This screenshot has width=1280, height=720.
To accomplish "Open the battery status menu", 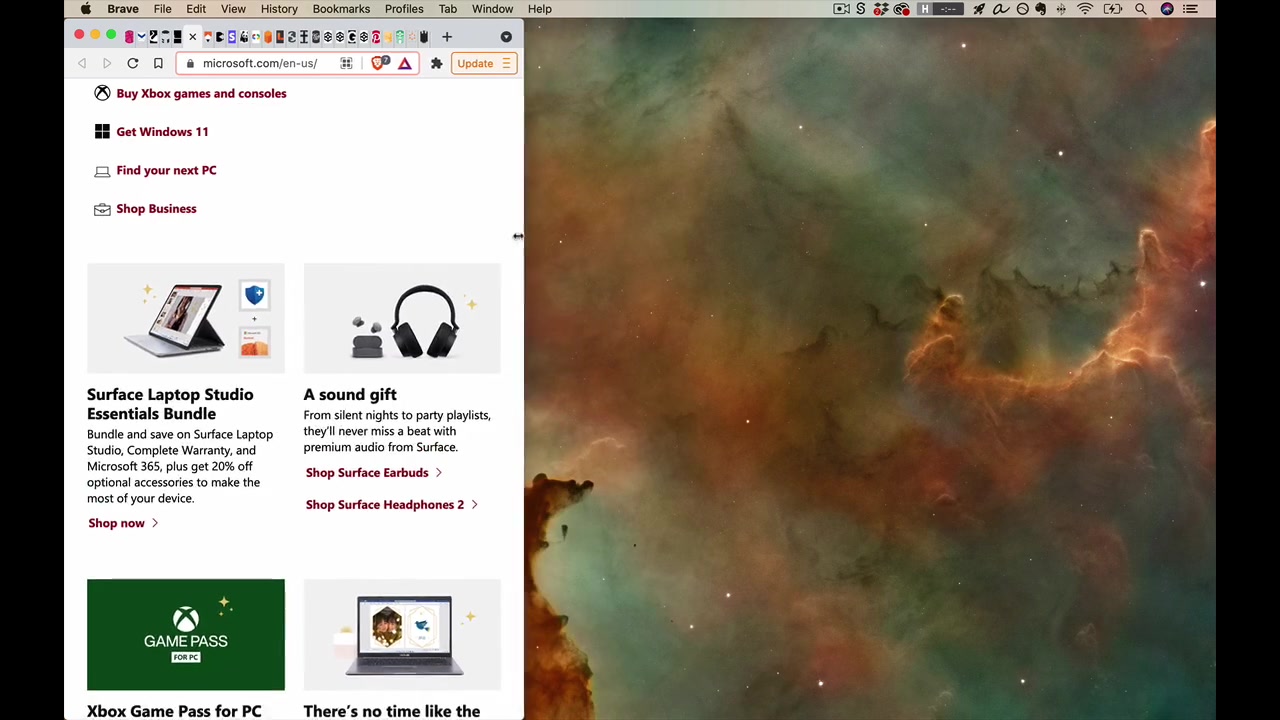I will tap(1113, 9).
